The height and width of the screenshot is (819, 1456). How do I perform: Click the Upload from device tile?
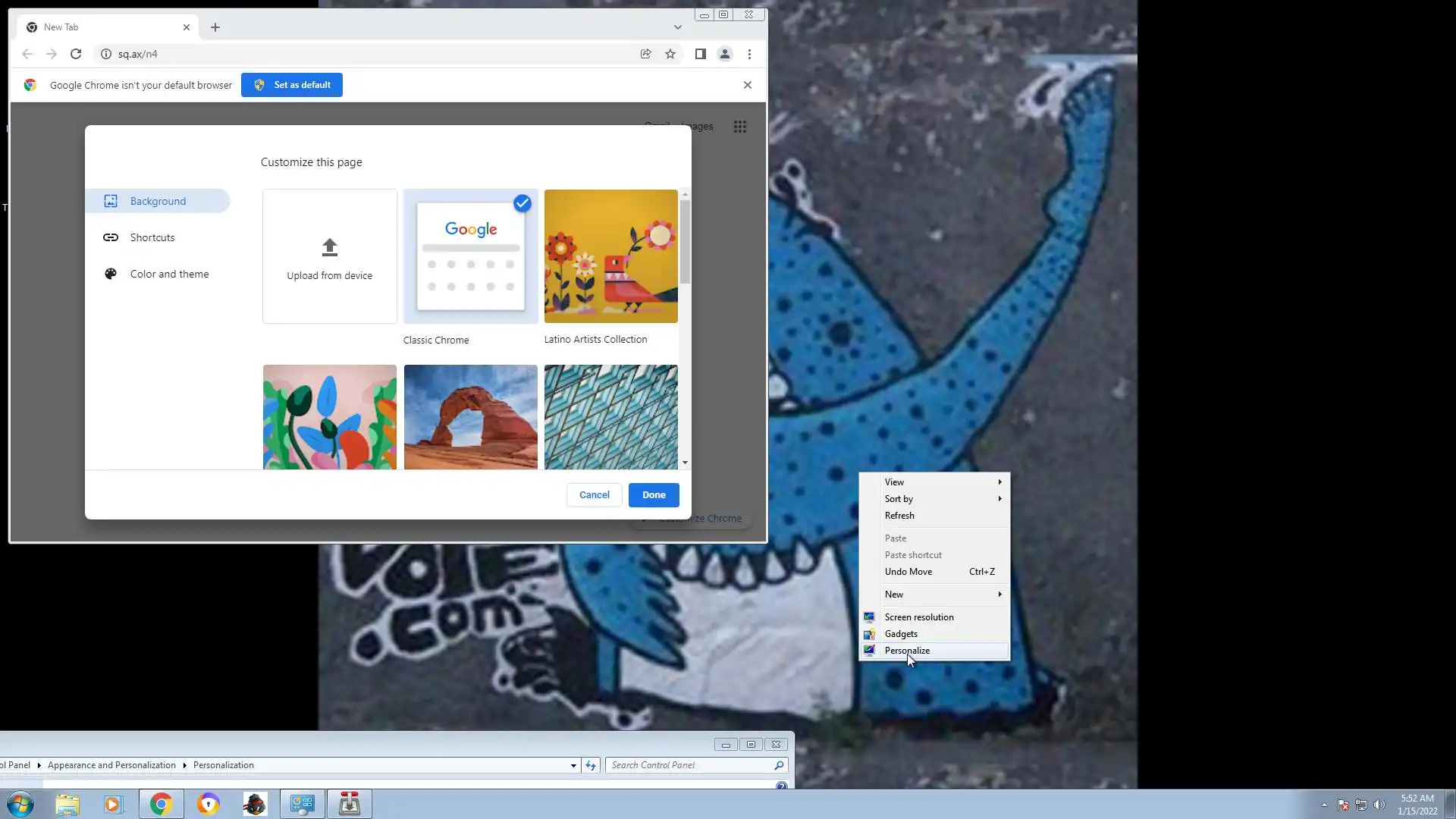(x=329, y=256)
